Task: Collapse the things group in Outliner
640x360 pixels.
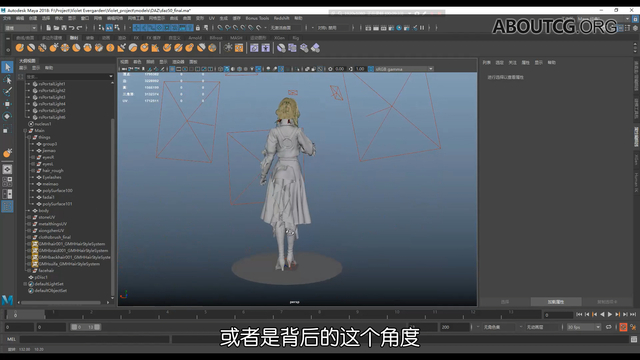Action: point(29,137)
